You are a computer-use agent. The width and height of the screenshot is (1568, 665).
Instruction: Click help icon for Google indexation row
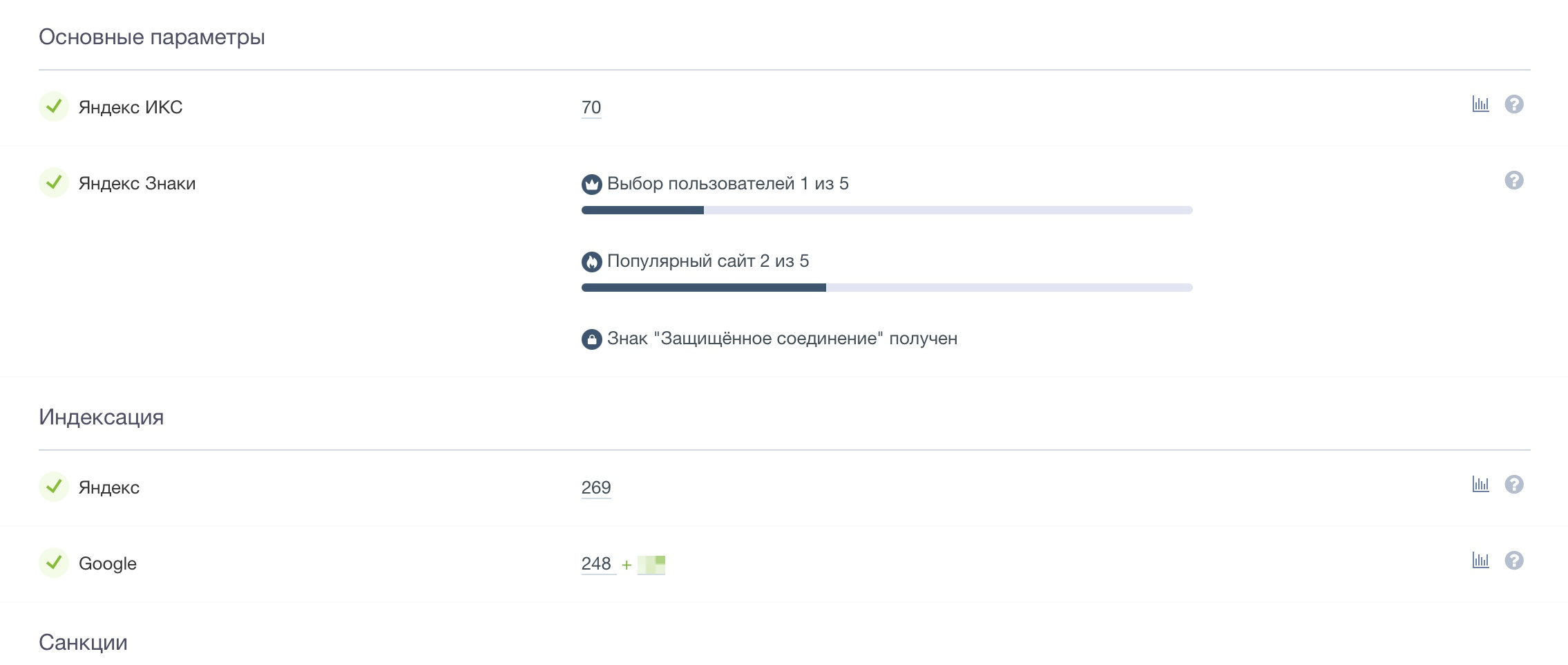click(x=1514, y=561)
